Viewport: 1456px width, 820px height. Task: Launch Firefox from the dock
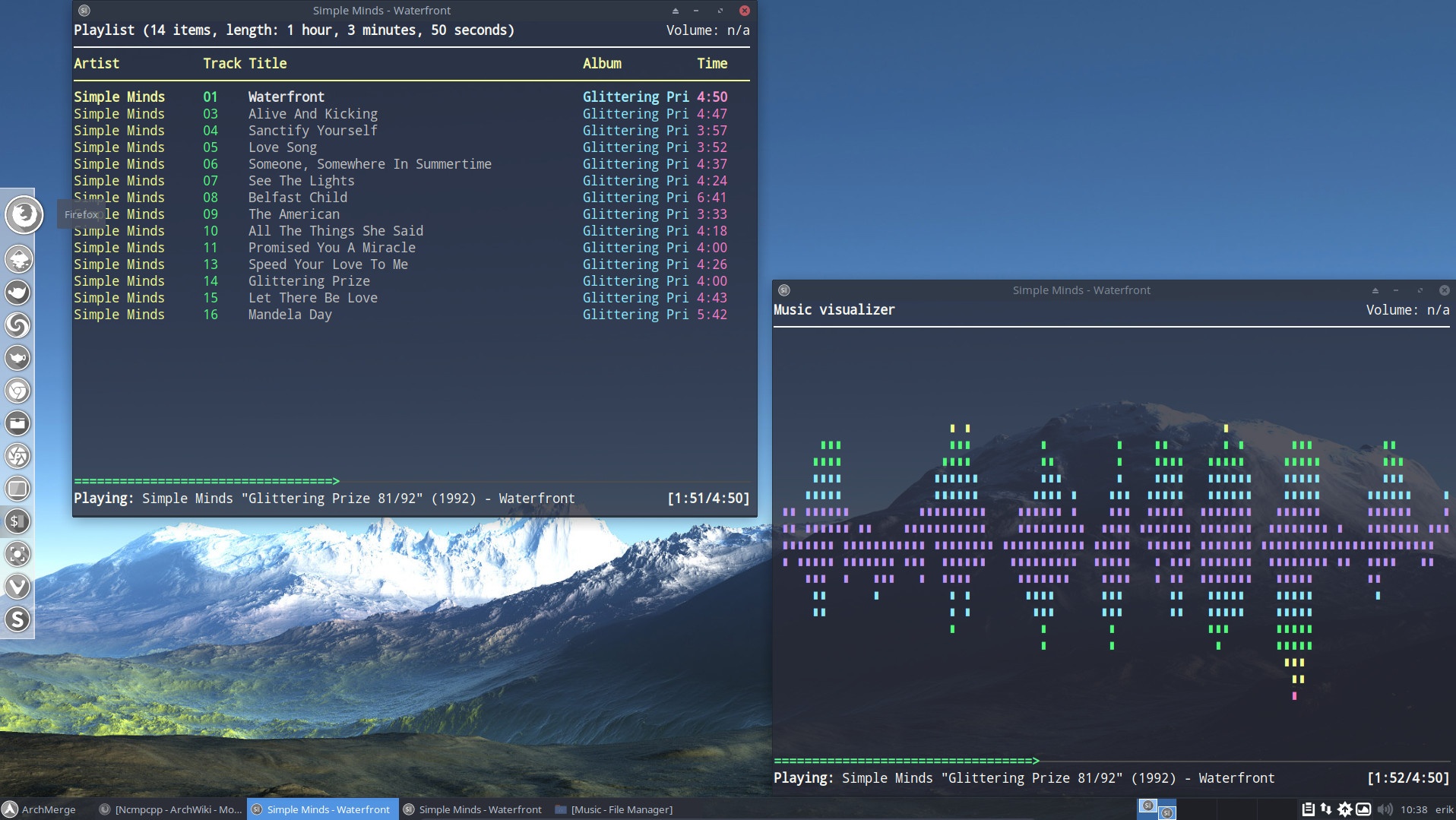pos(24,214)
